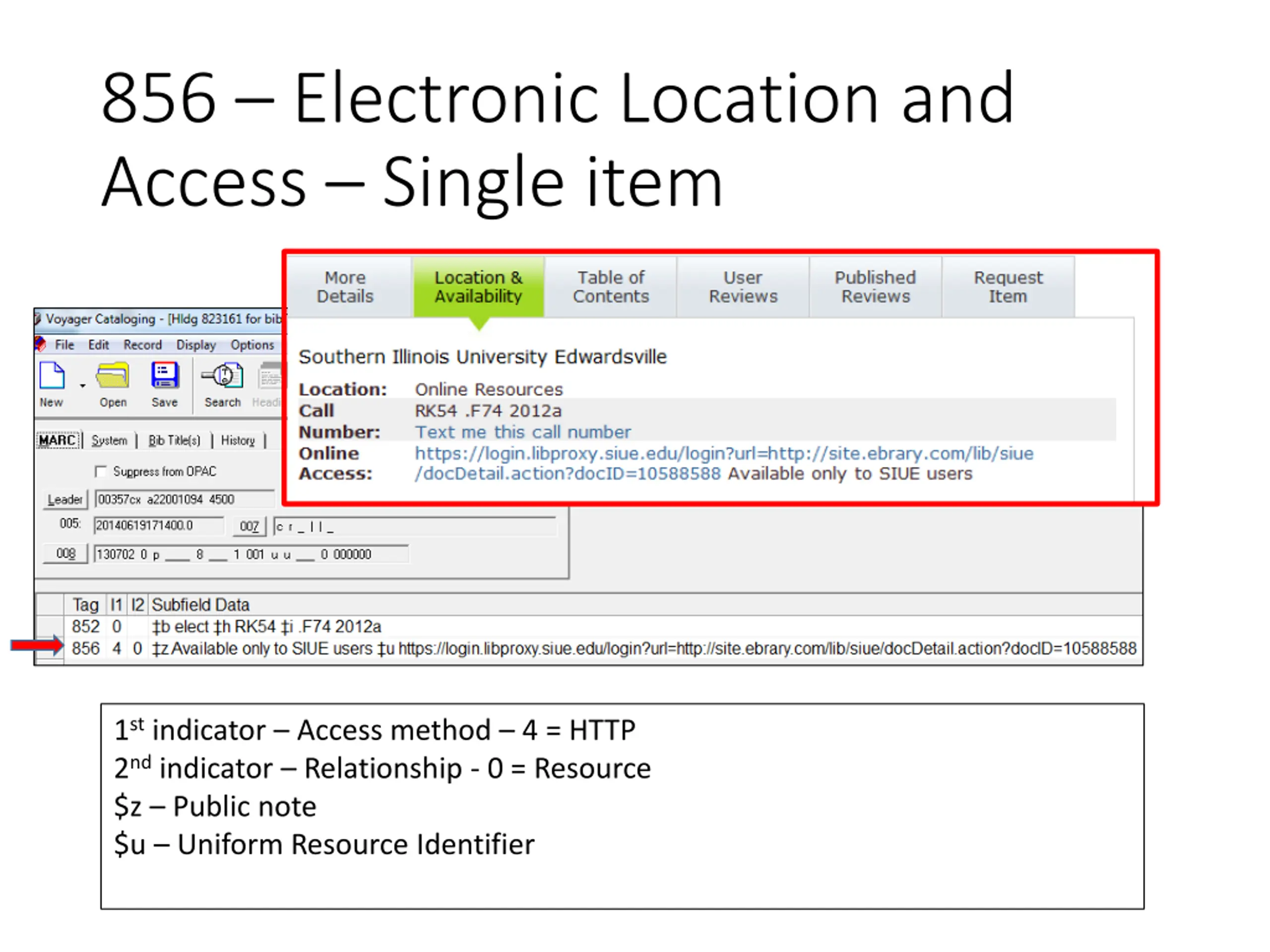Open the Request Item tab
The image size is (1270, 952).
(x=1008, y=287)
